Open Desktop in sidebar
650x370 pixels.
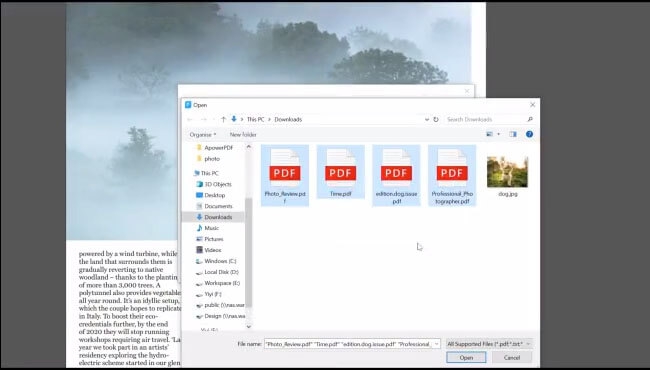[x=211, y=195]
